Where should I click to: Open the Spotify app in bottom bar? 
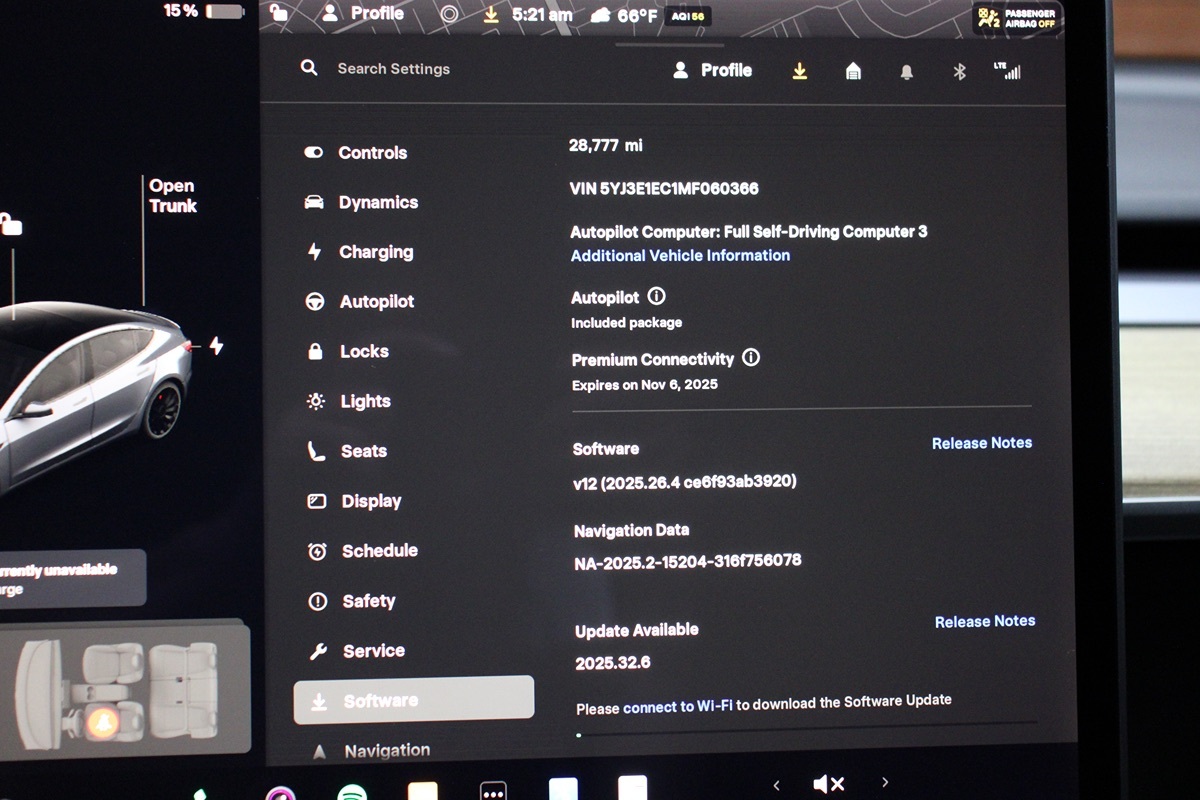(x=350, y=794)
